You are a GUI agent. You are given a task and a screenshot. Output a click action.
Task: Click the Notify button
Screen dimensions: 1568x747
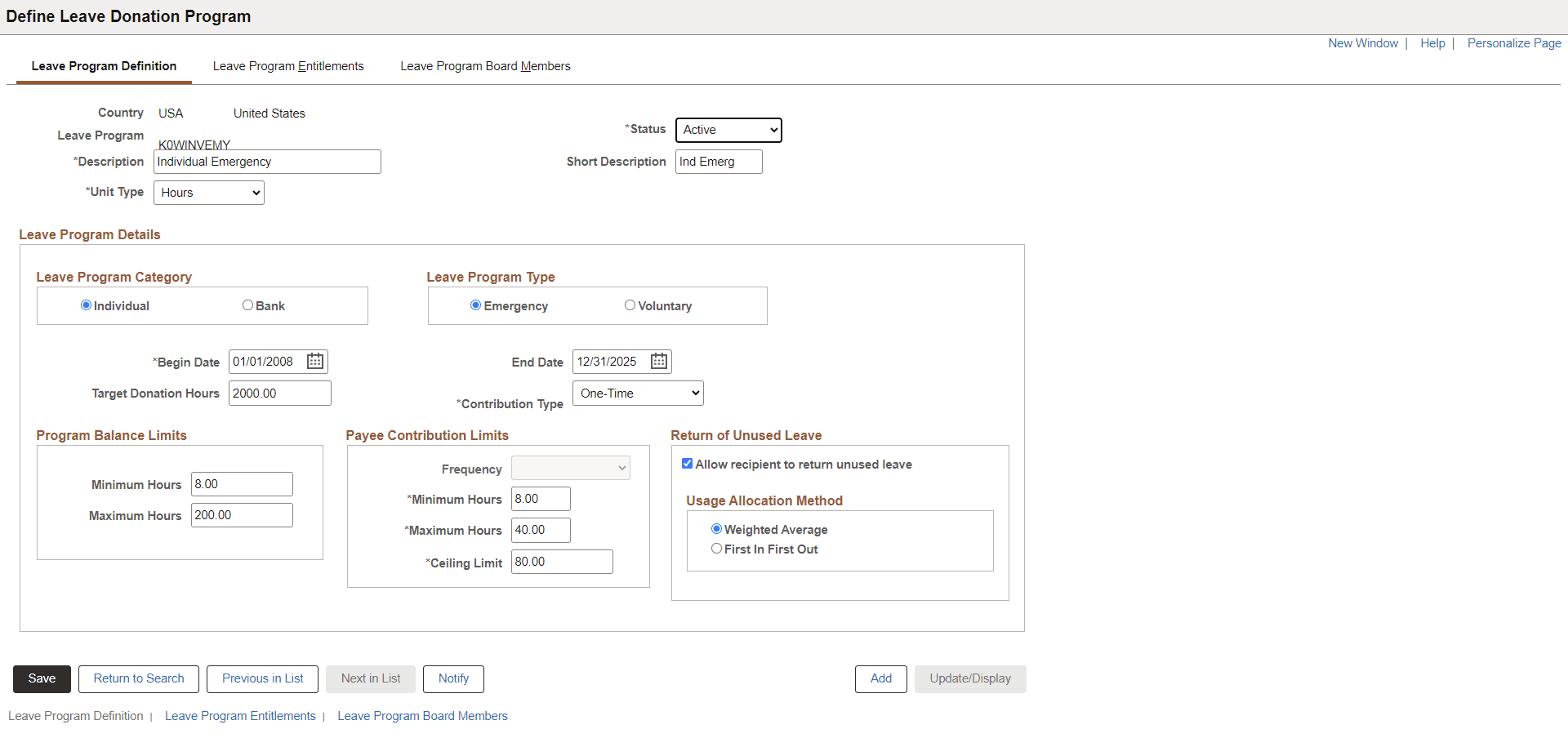(x=453, y=678)
